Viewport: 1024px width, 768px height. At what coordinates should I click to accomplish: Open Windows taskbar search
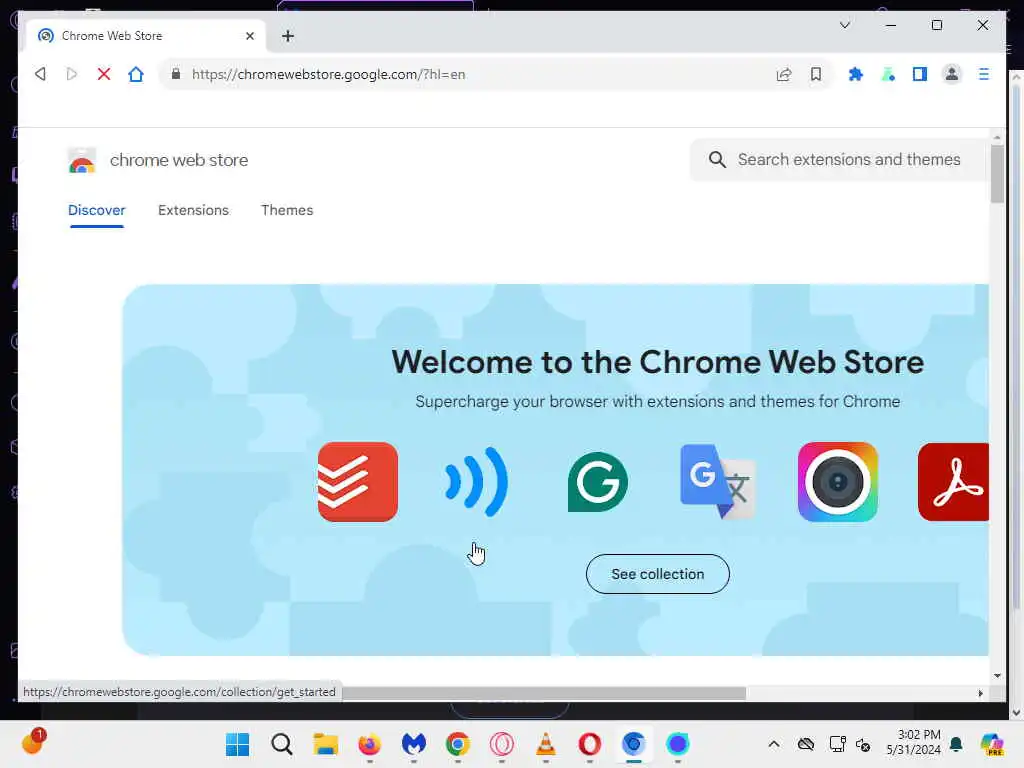pyautogui.click(x=282, y=744)
